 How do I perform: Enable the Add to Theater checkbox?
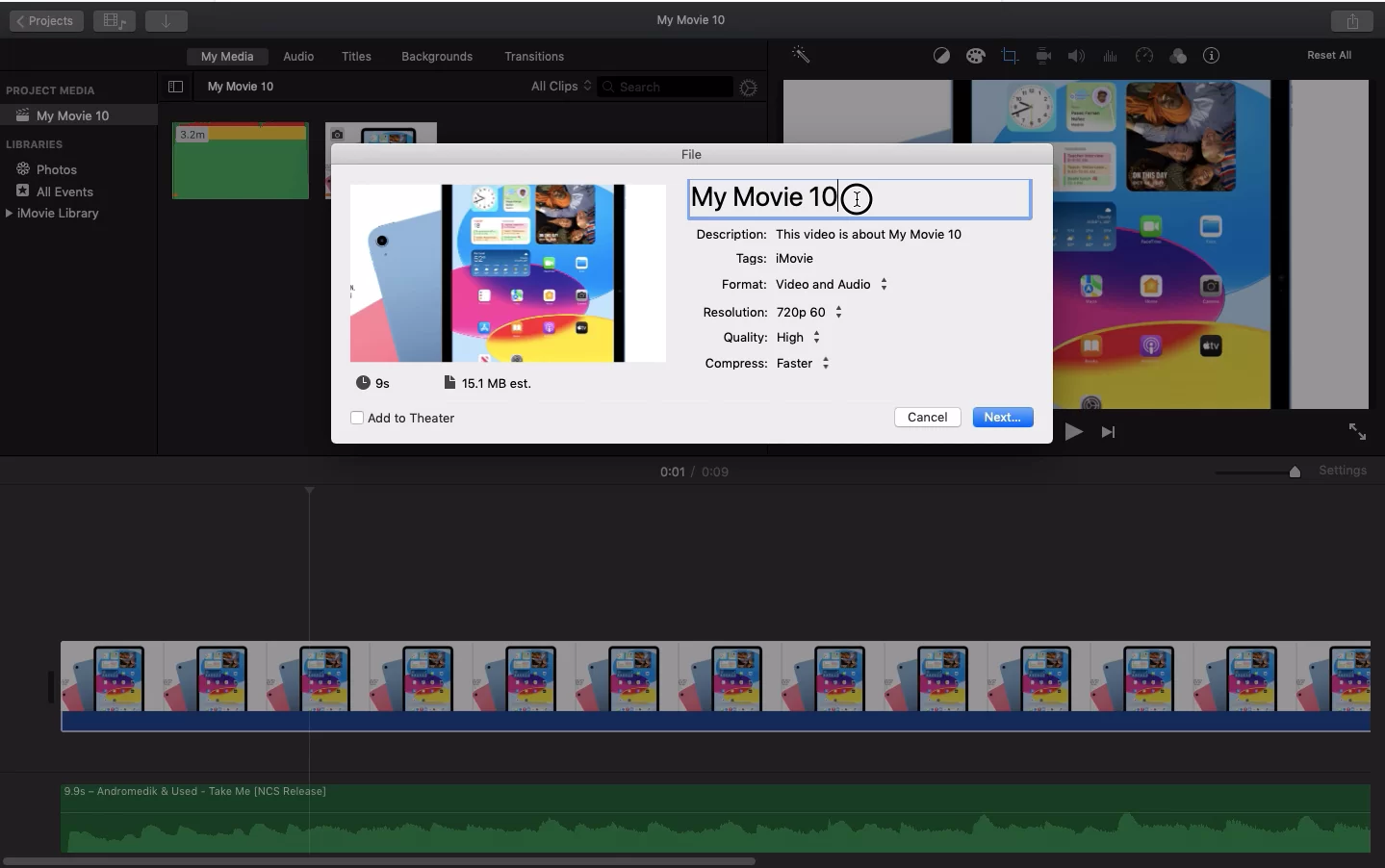coord(357,418)
